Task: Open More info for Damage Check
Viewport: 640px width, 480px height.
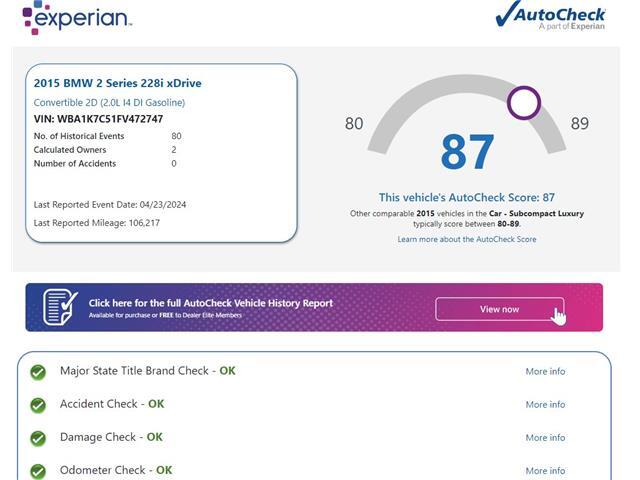Action: click(545, 438)
